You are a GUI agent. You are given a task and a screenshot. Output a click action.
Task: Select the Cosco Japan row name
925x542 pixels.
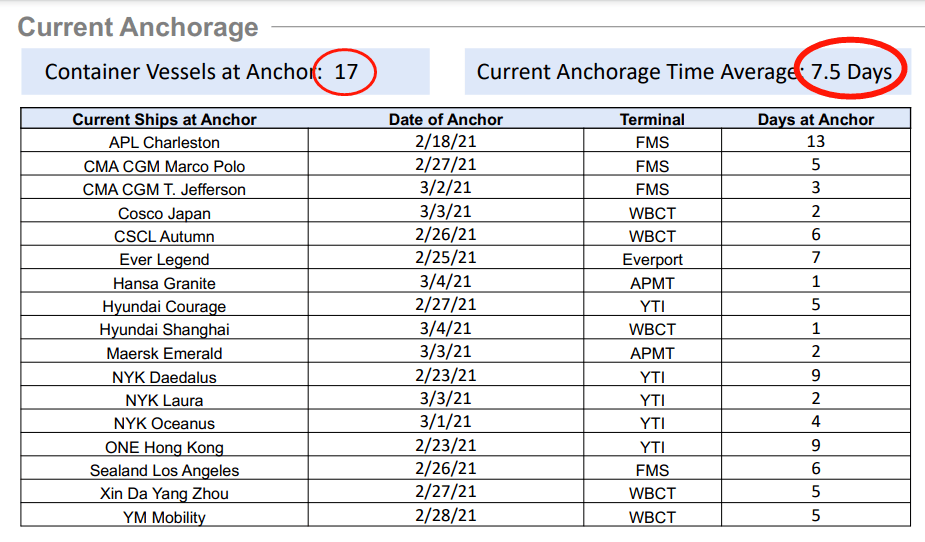[x=164, y=213]
